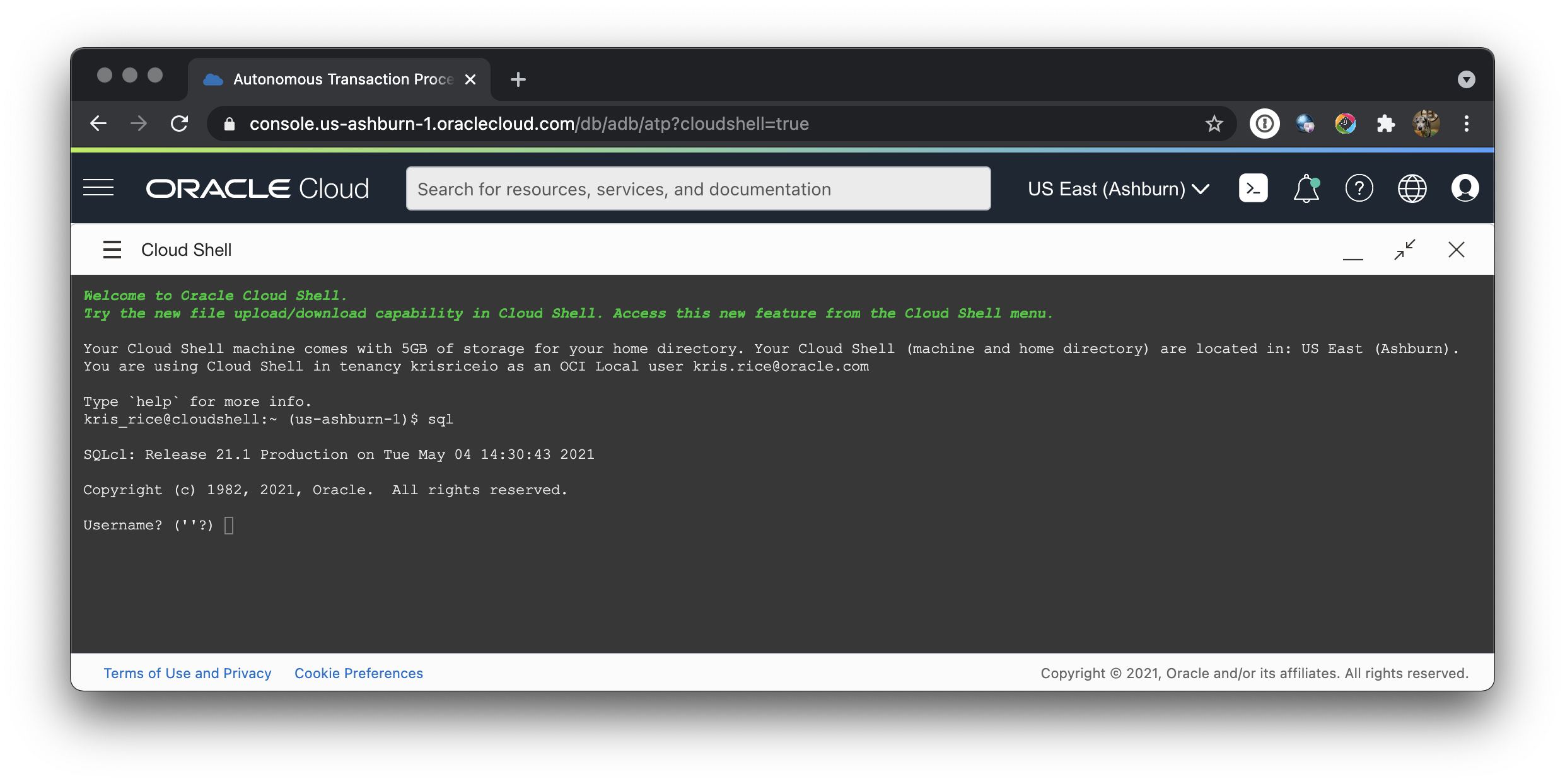Restore the Cloud Shell panel size
Viewport: 1565px width, 784px height.
point(1404,250)
